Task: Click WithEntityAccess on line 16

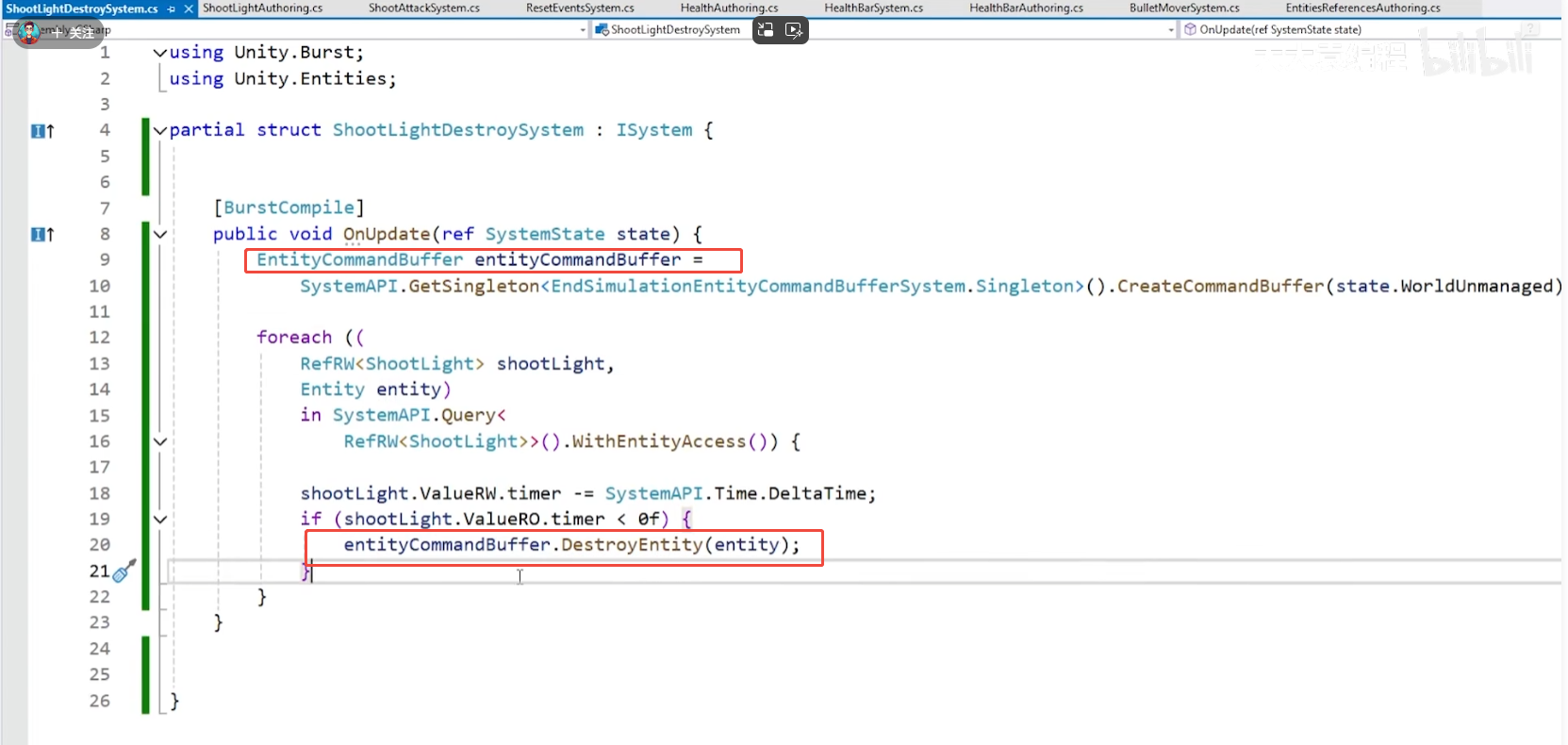Action: click(659, 441)
